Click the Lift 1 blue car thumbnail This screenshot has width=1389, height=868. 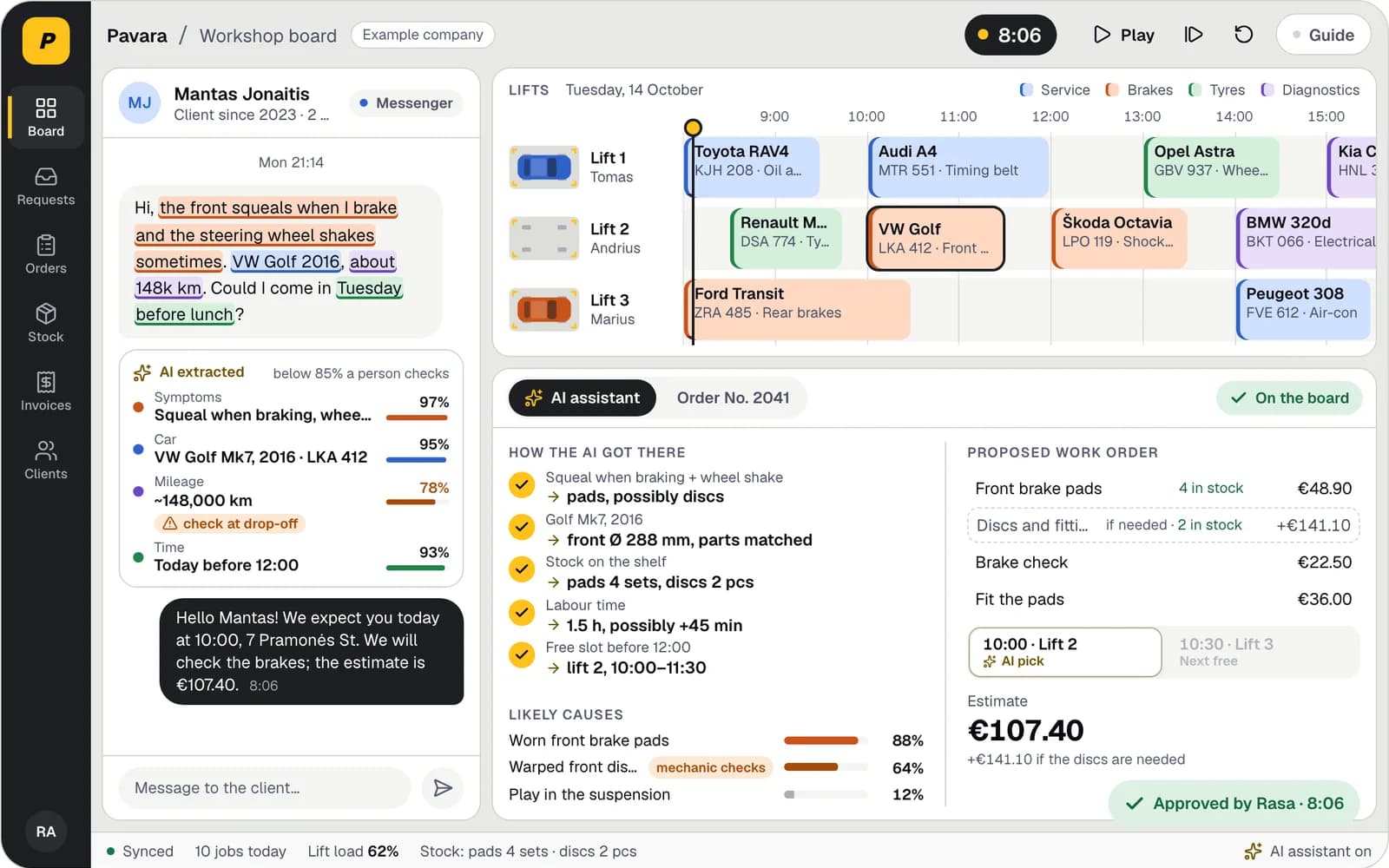(544, 167)
